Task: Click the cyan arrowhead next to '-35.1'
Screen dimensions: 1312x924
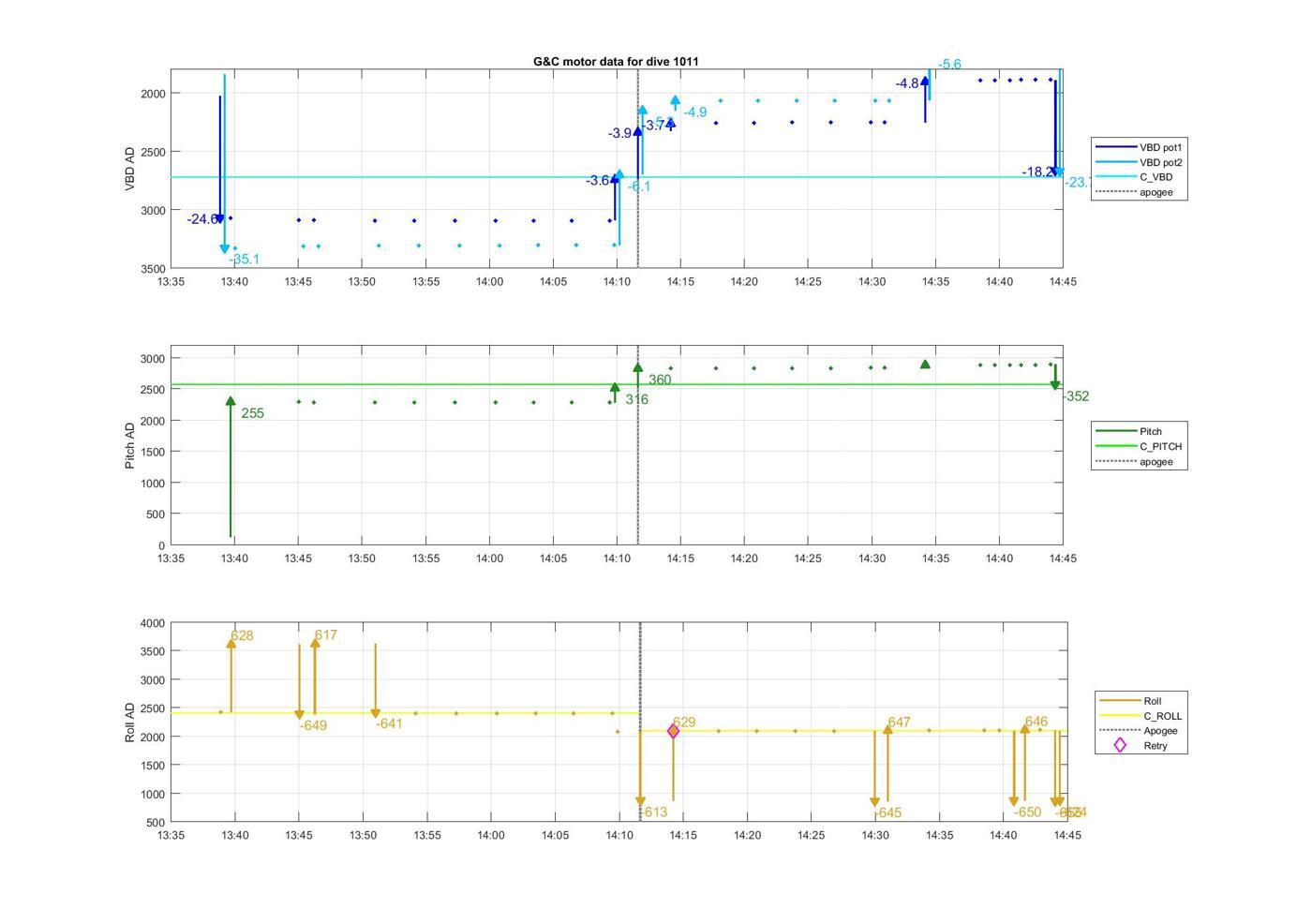Action: [x=224, y=249]
